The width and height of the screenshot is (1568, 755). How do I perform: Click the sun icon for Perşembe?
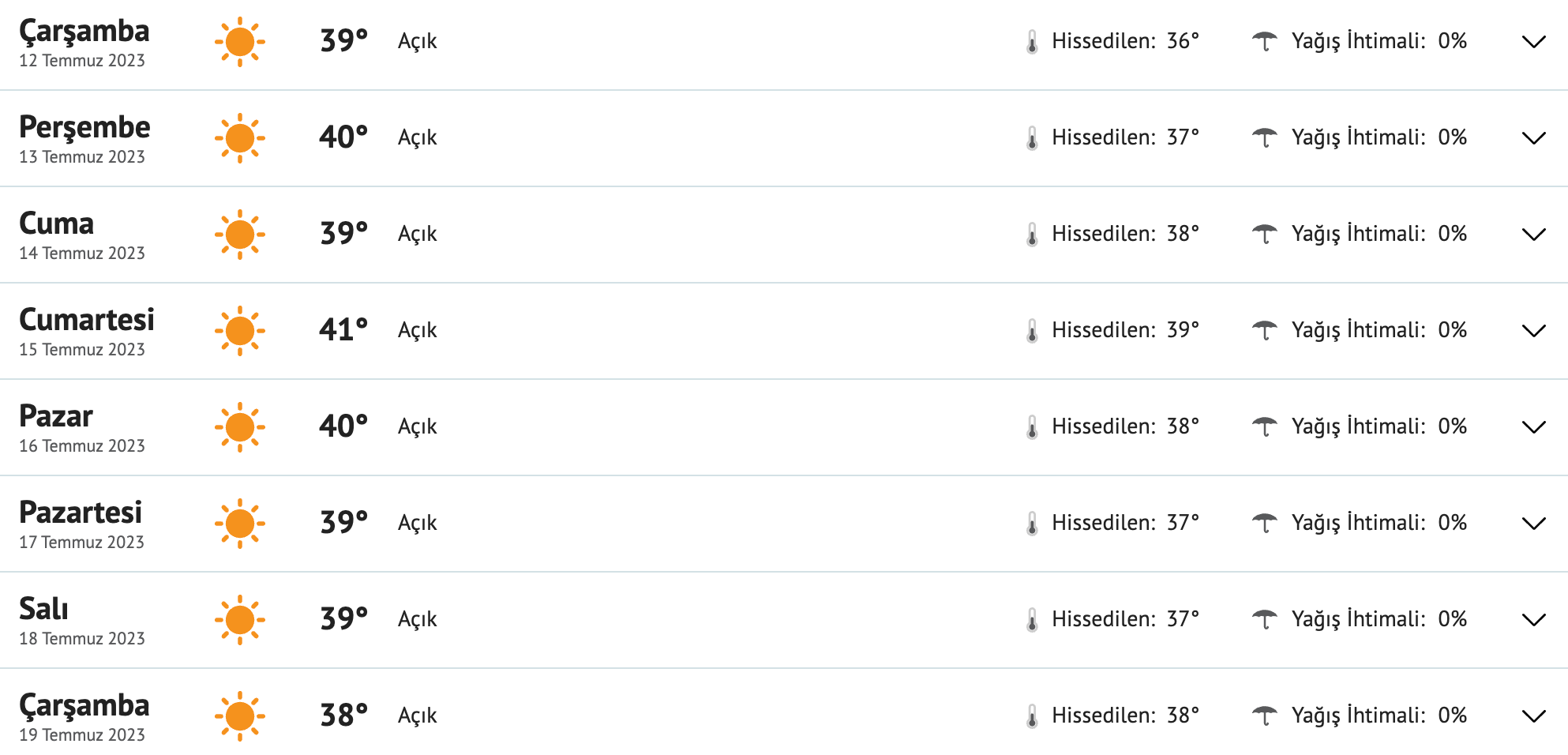coord(240,138)
